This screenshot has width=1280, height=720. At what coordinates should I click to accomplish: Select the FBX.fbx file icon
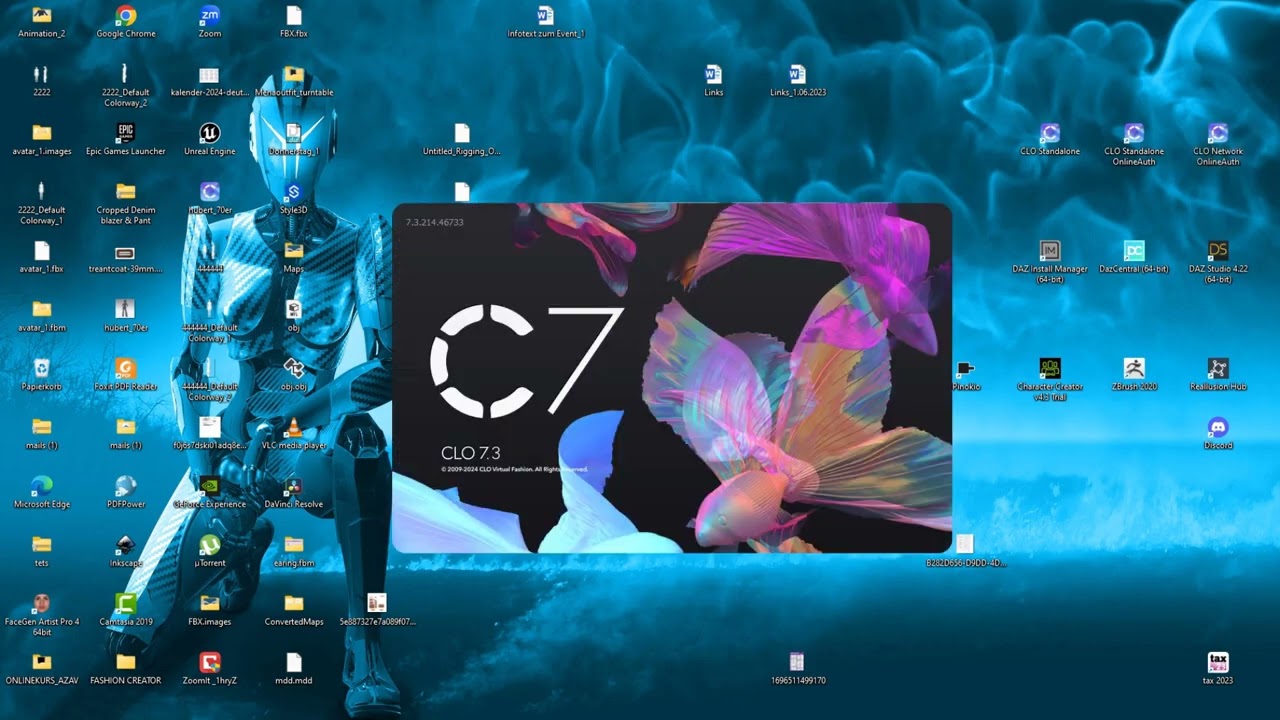[293, 16]
